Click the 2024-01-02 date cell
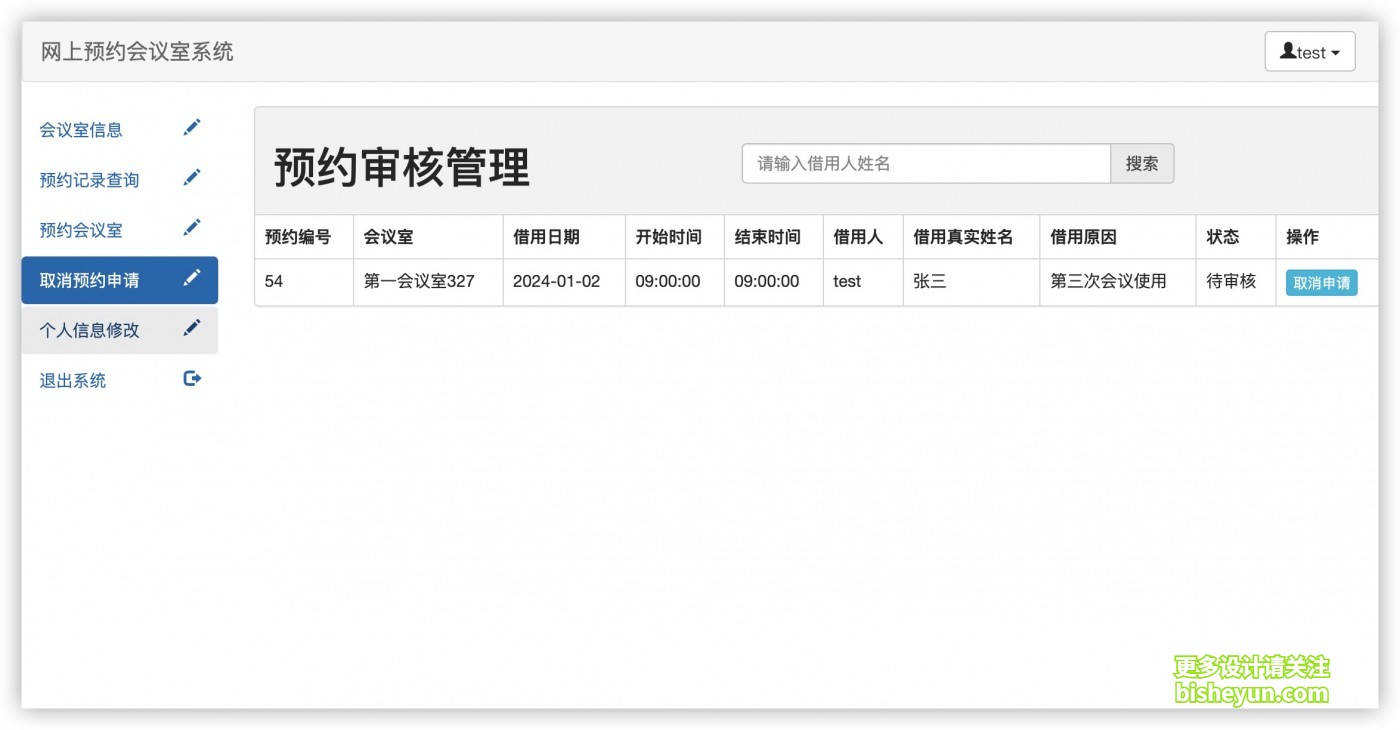The width and height of the screenshot is (1400, 730). (x=564, y=282)
